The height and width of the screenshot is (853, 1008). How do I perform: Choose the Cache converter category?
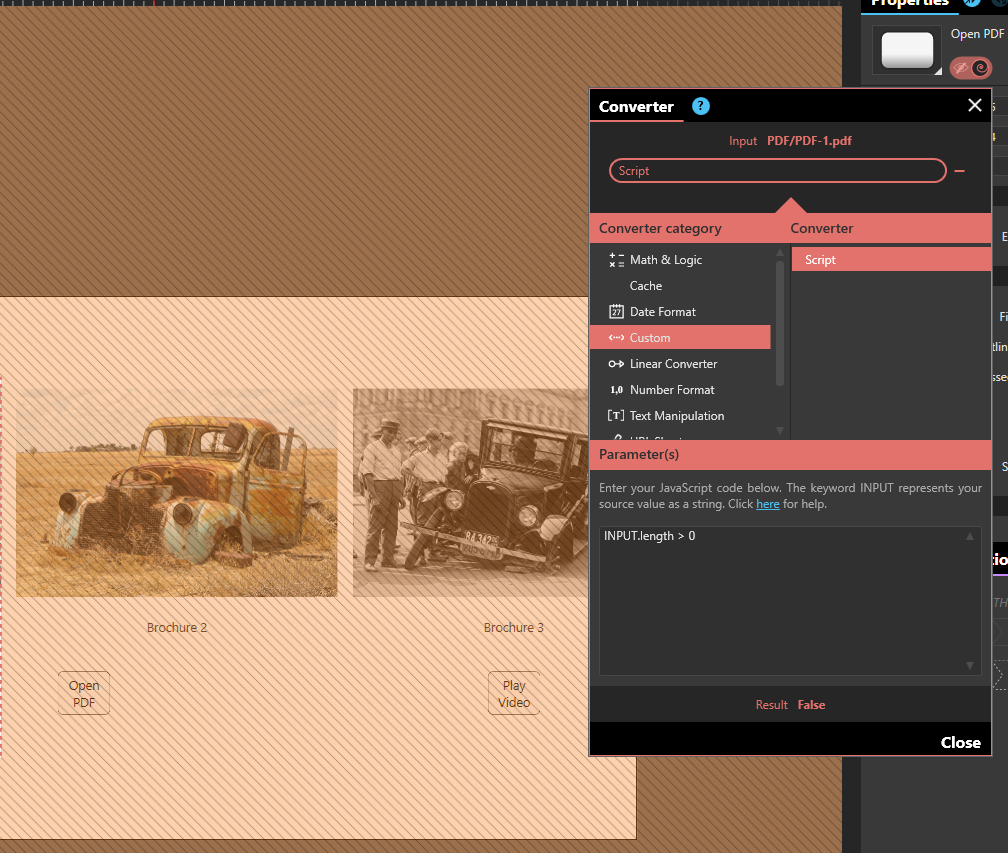point(680,285)
